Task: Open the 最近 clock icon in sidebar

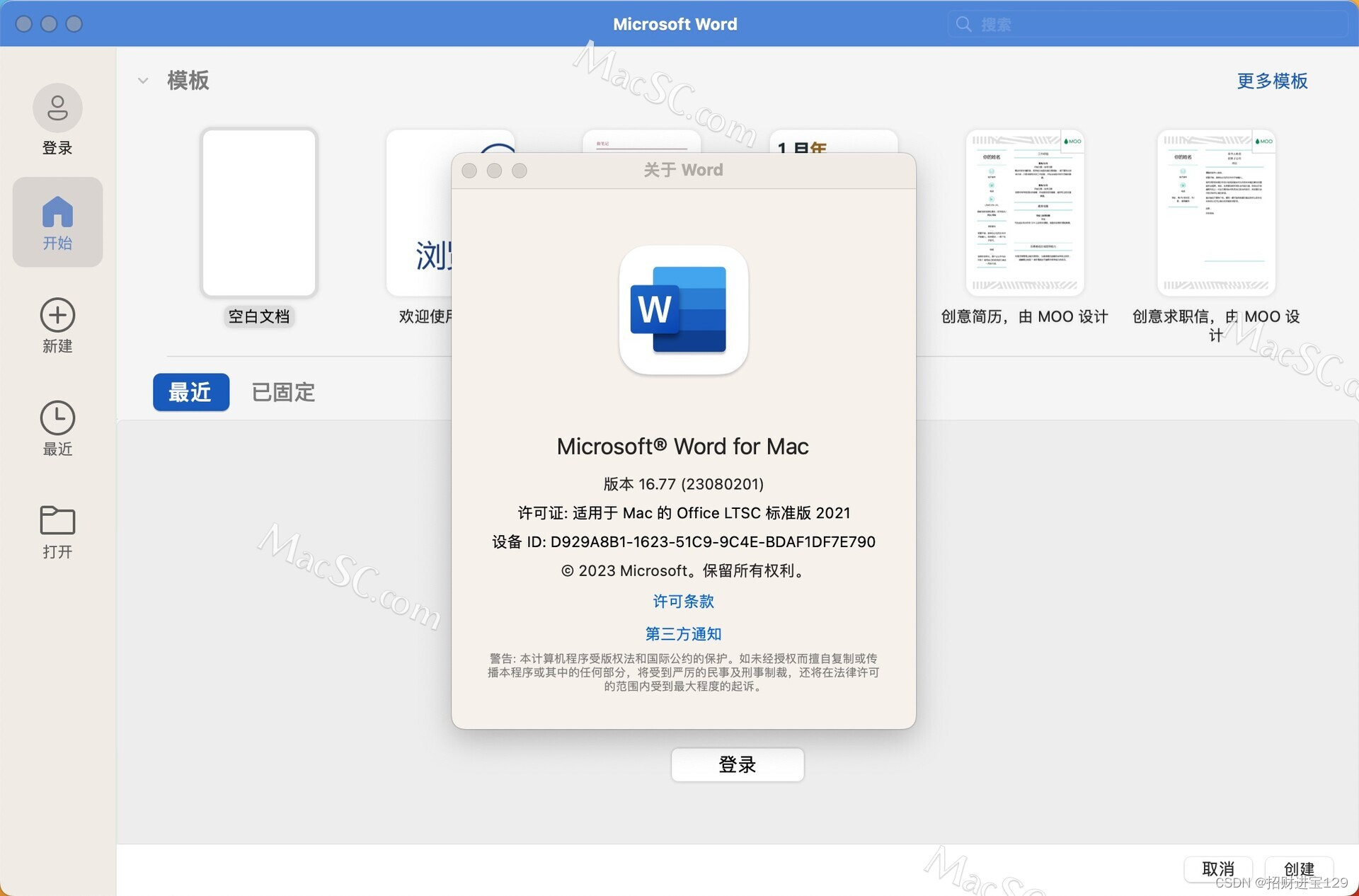Action: 57,418
